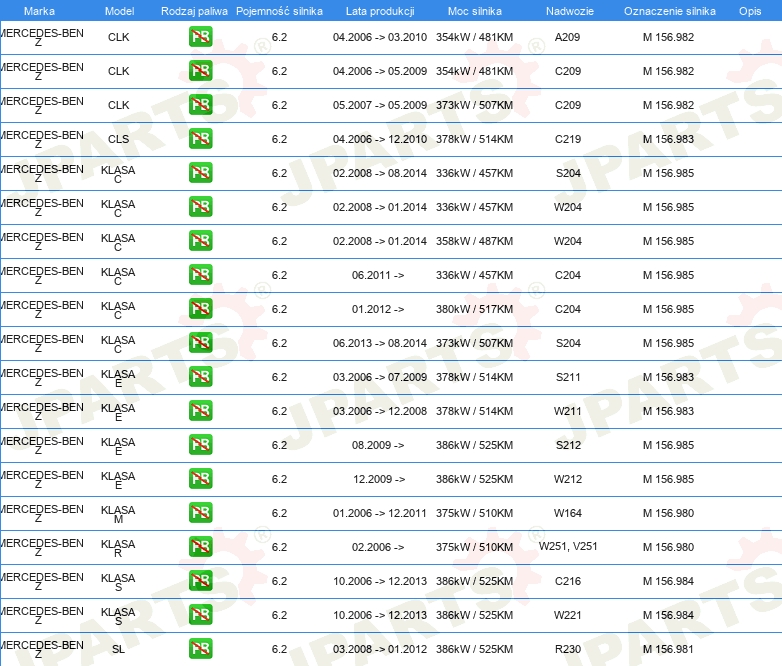Screen dimensions: 782x666
Task: Click fuel icon in Klasa S C216 row
Action: pos(200,580)
